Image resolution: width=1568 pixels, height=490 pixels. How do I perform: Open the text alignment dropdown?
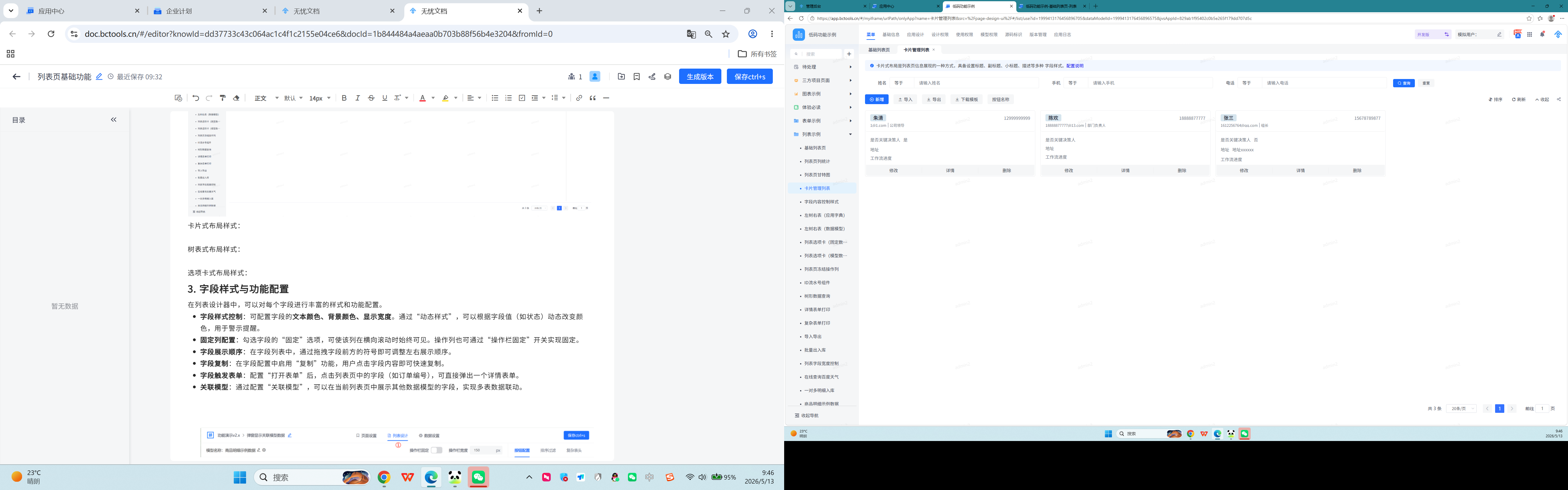(474, 98)
